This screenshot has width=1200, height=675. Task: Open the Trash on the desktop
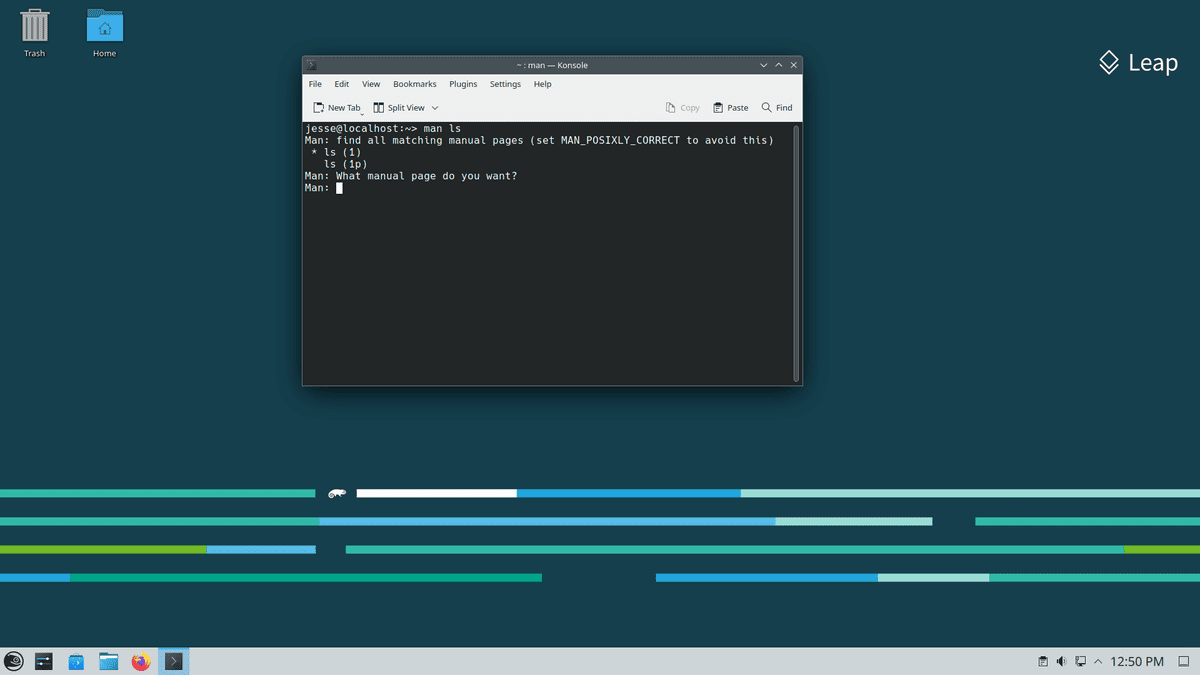[34, 25]
